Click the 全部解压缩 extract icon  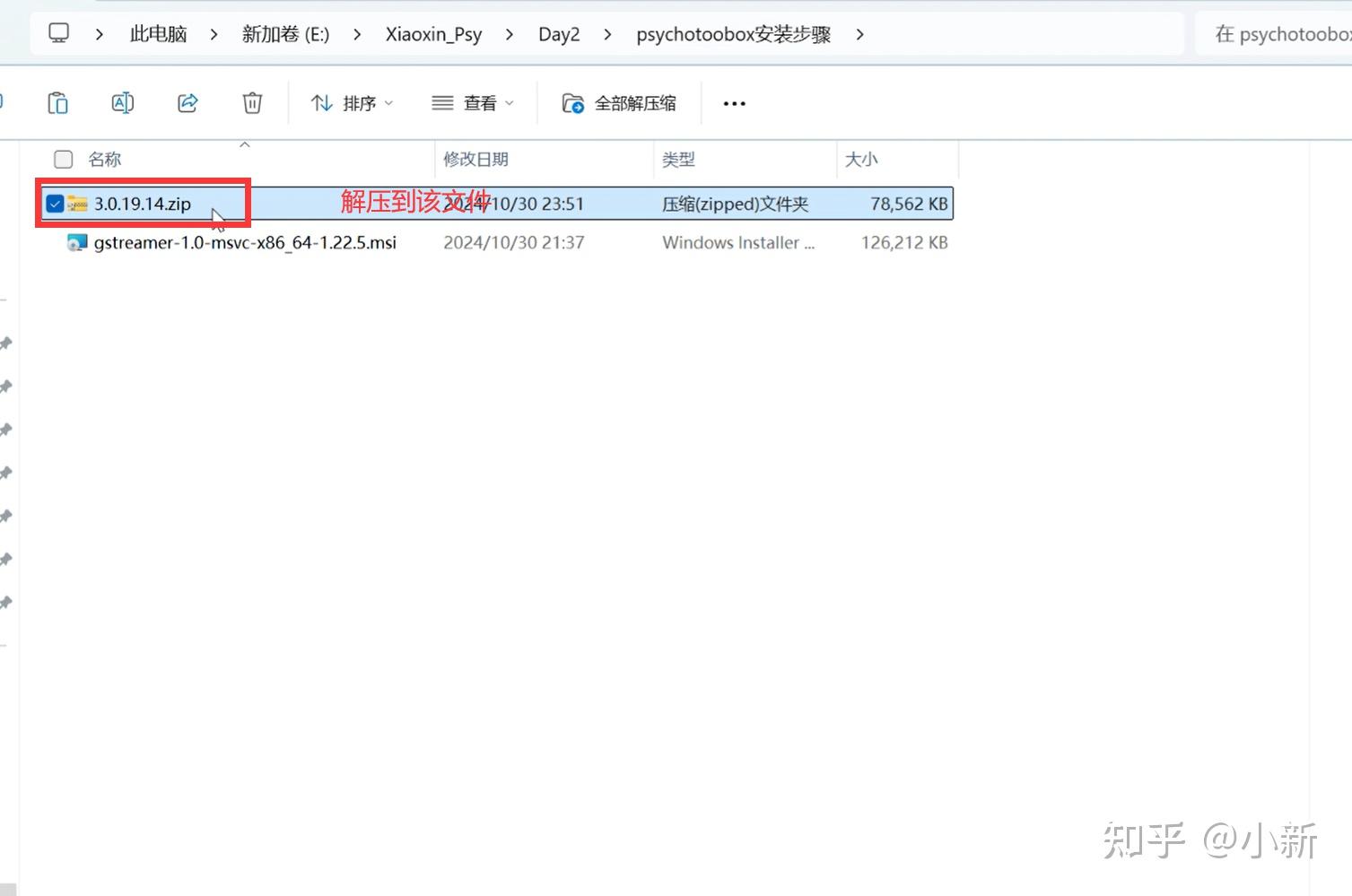(571, 102)
